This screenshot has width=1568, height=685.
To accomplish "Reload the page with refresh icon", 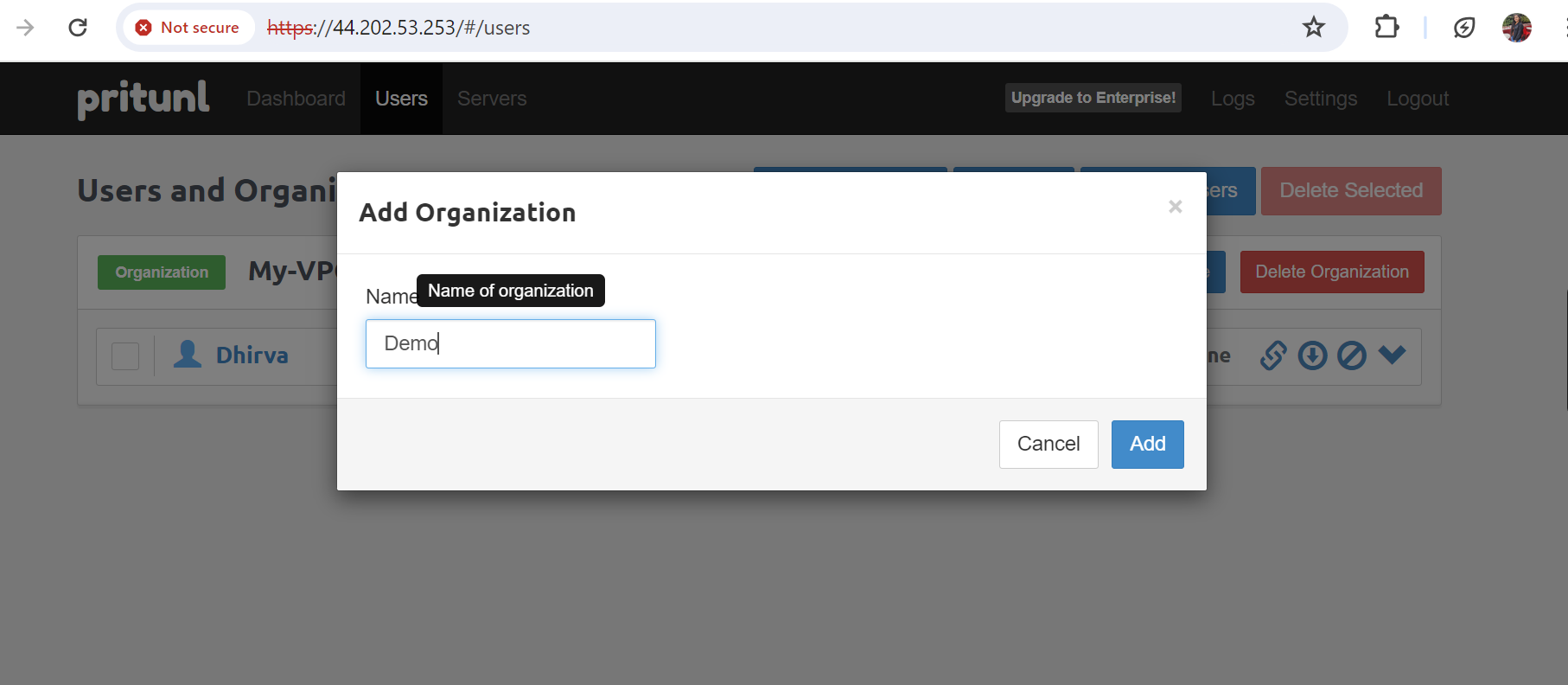I will point(78,28).
